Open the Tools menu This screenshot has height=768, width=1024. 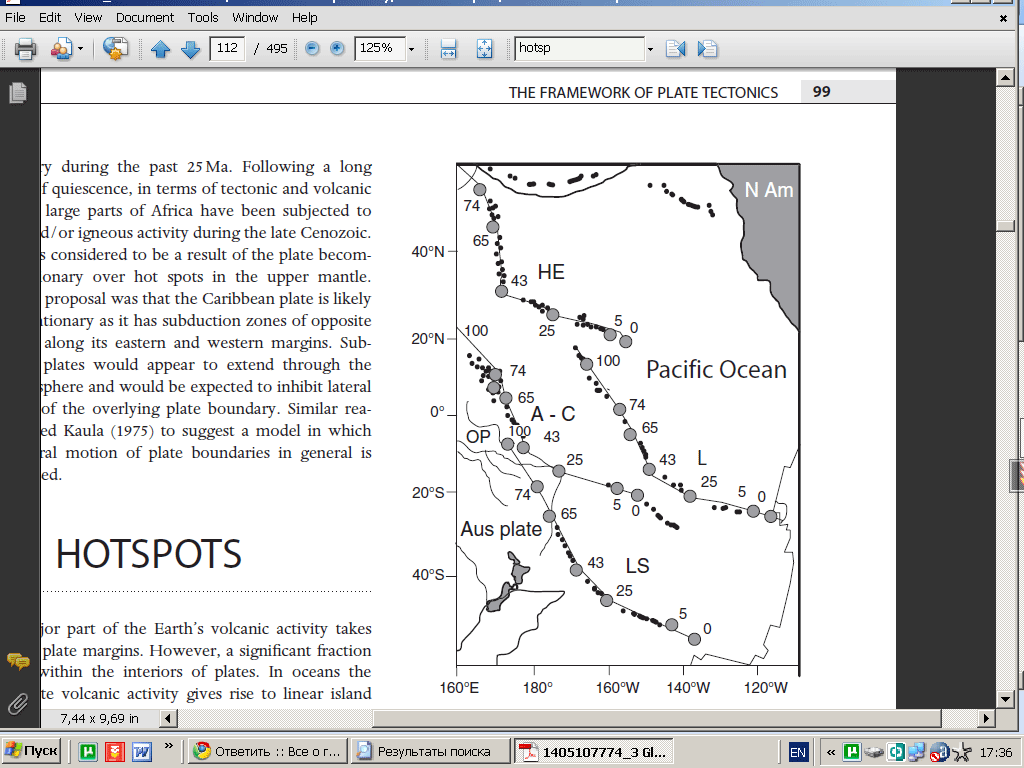pyautogui.click(x=203, y=18)
